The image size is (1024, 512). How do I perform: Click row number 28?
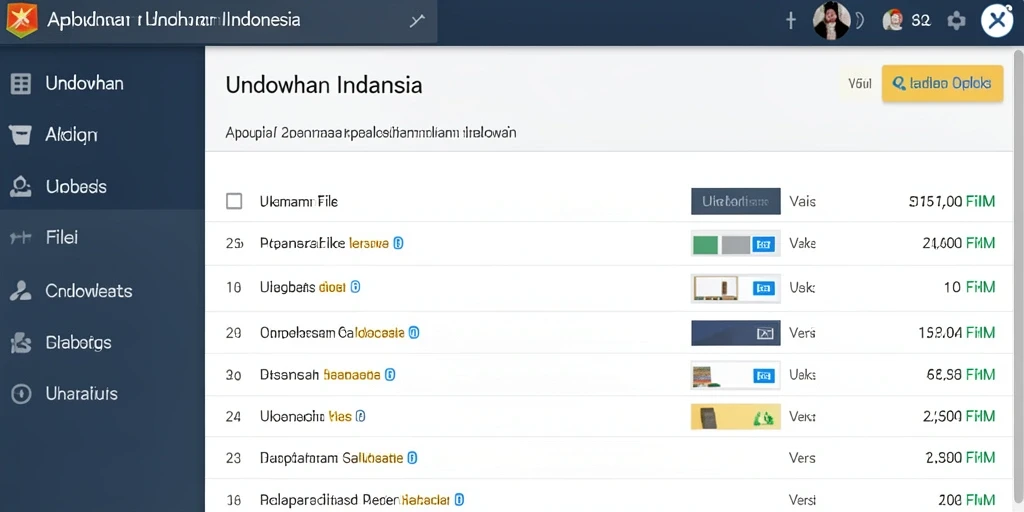234,332
